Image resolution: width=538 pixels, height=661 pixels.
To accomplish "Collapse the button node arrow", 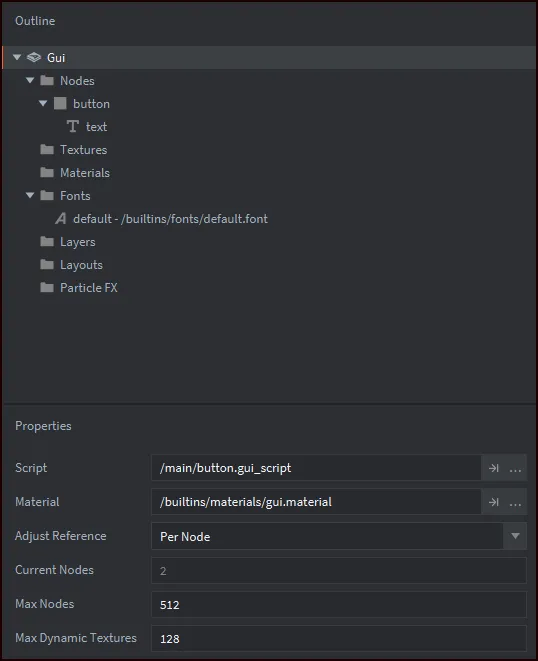I will (x=43, y=103).
